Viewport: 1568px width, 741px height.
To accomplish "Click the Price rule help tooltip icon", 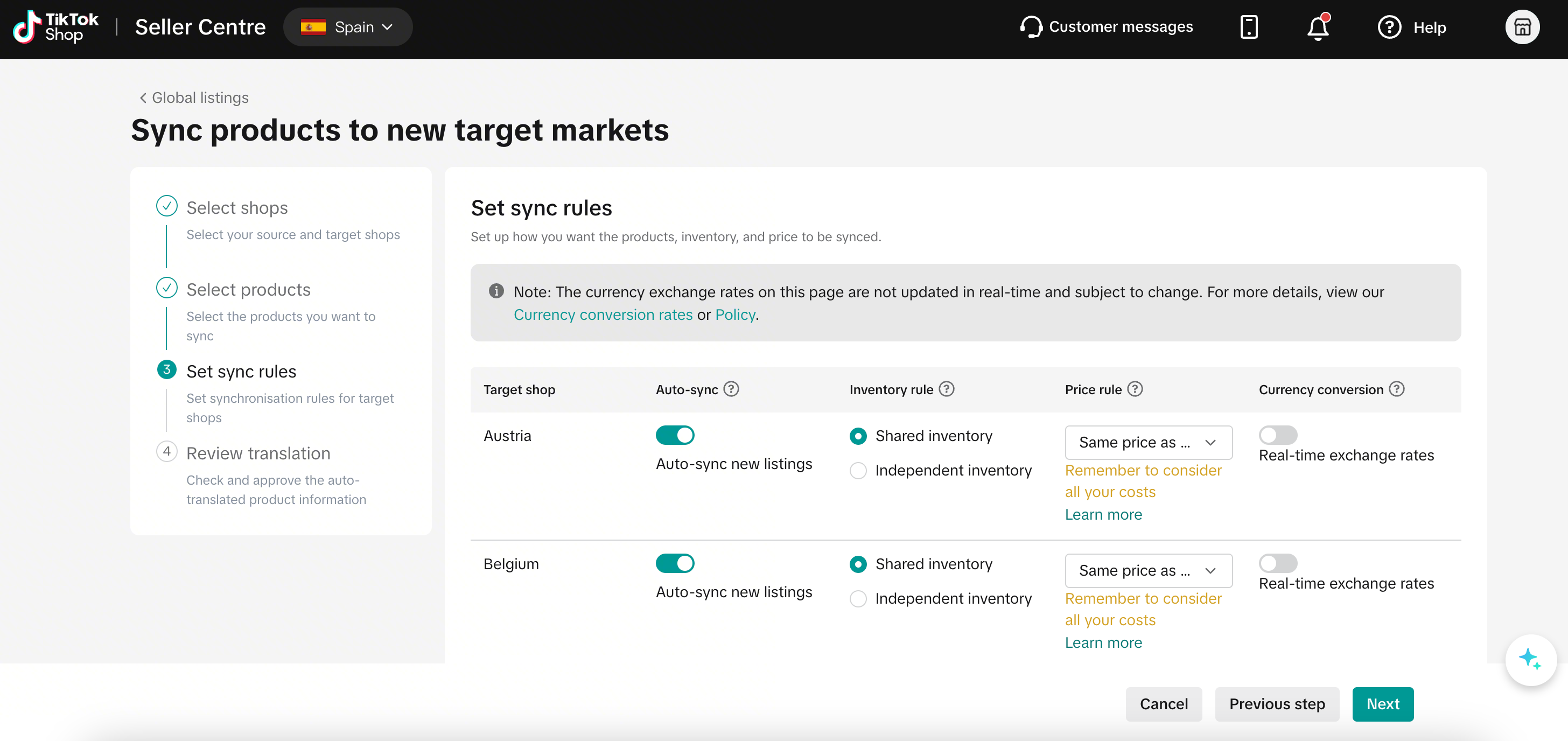I will click(x=1135, y=389).
